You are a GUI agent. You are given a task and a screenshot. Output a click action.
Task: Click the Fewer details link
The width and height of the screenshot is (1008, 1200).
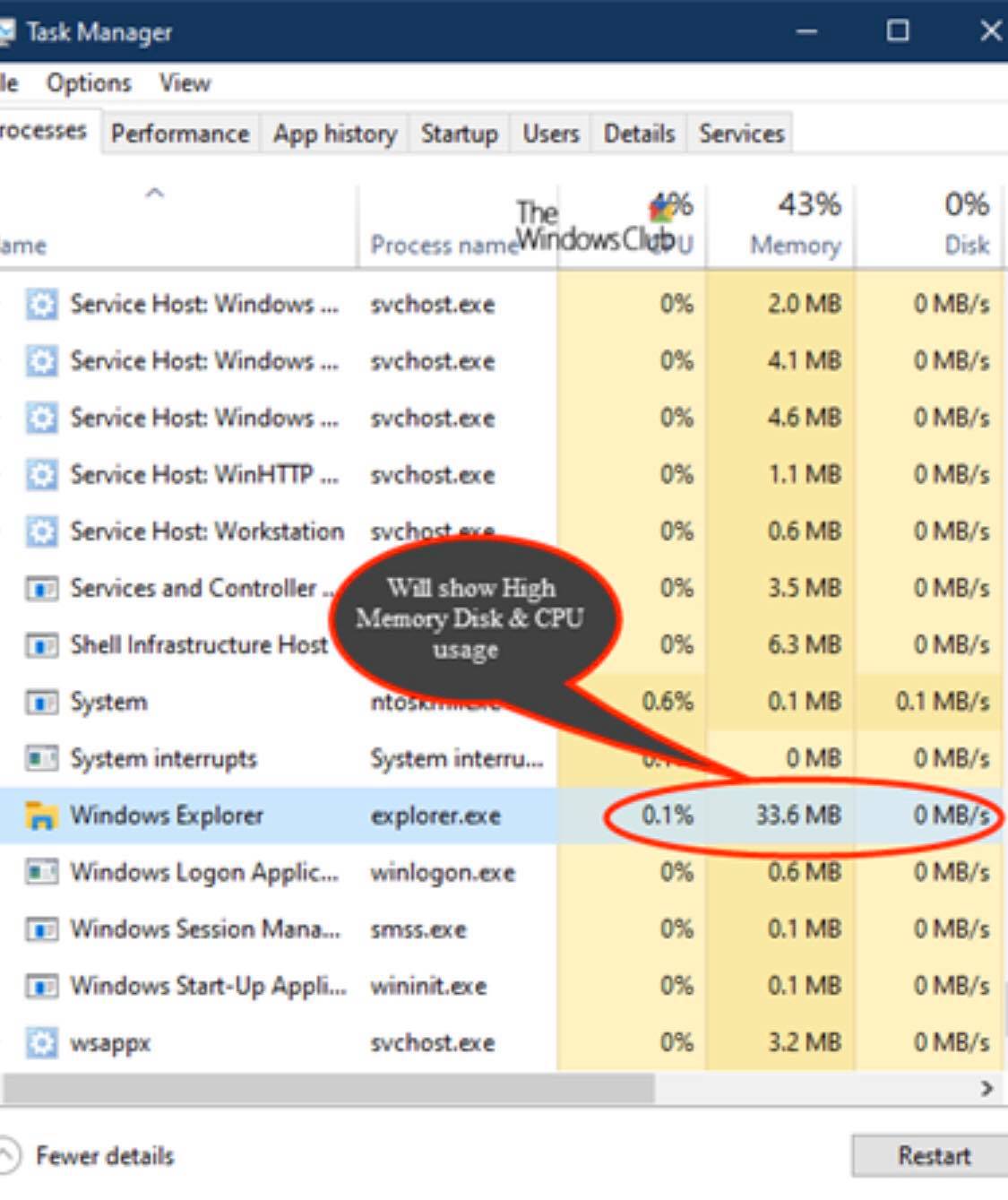point(105,1156)
